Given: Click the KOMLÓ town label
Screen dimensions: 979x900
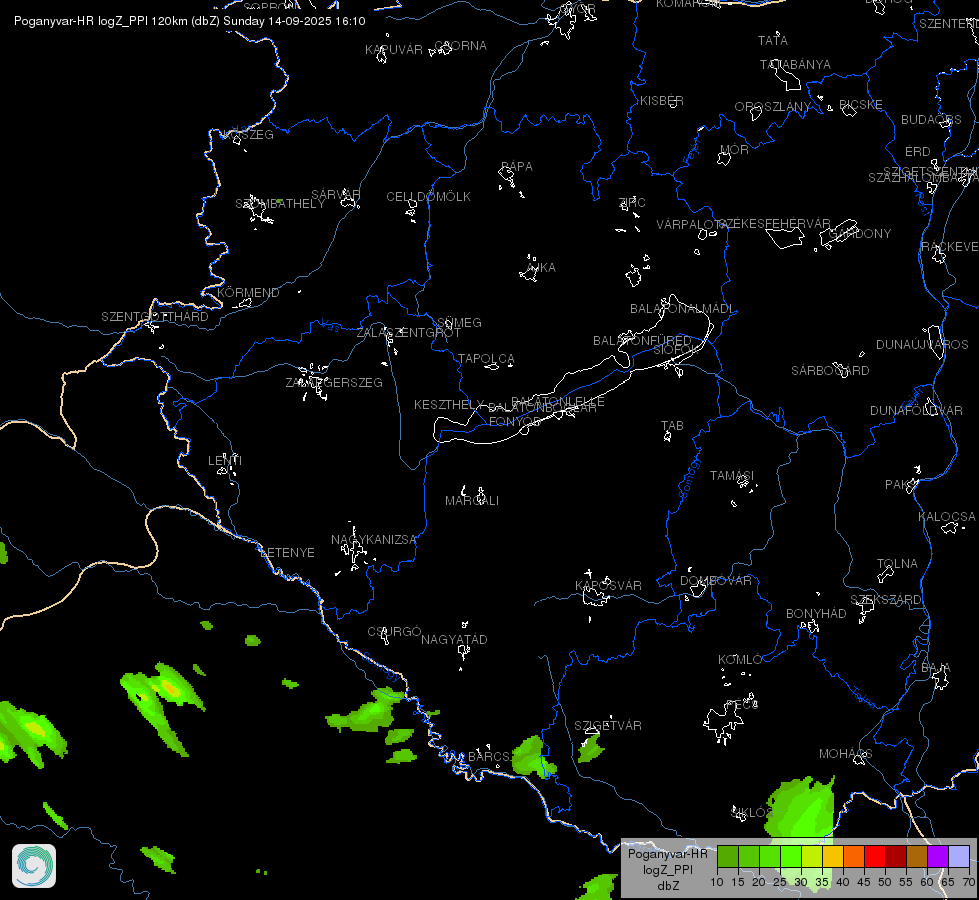Looking at the screenshot, I should click(x=740, y=660).
